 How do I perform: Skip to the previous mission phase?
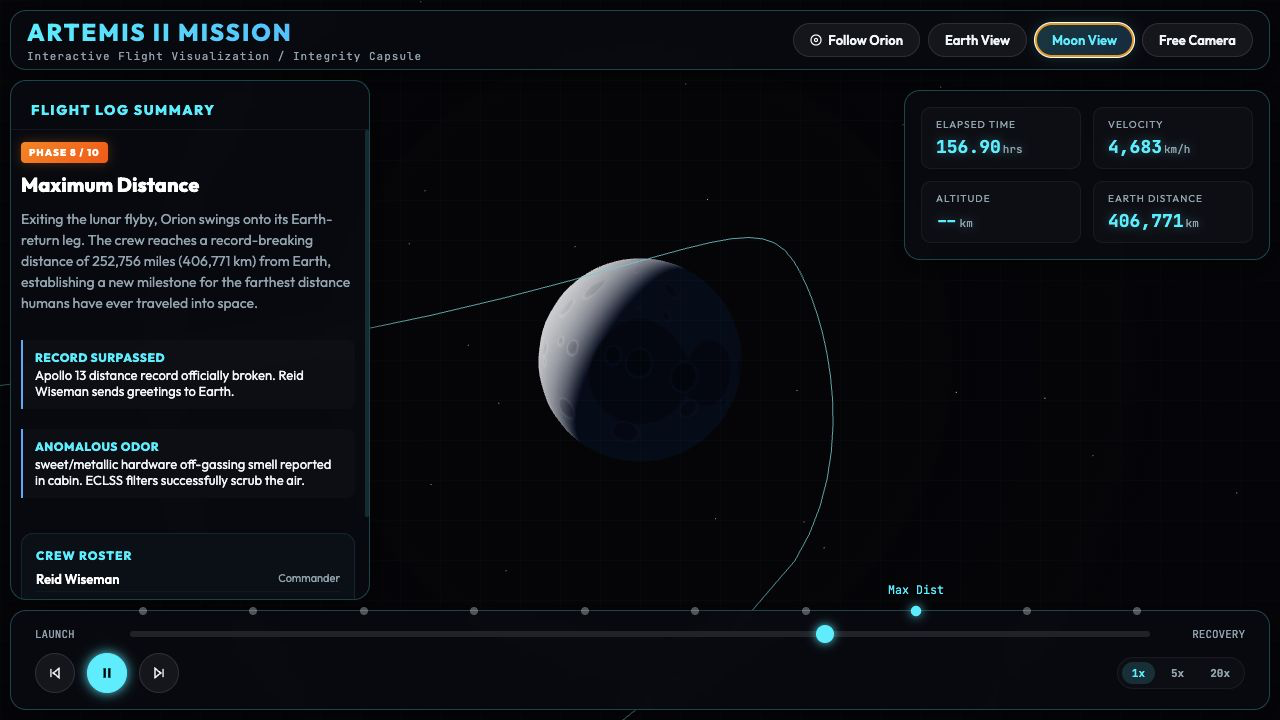(x=55, y=673)
